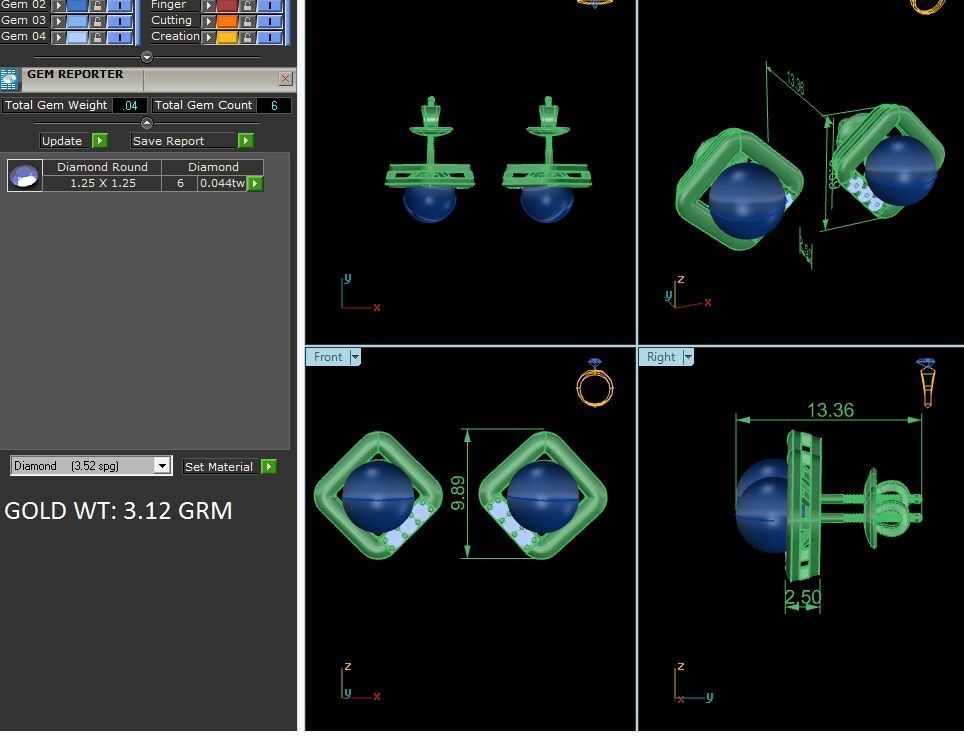Toggle the lock on Gem 04 layer
The height and width of the screenshot is (740, 964).
(97, 37)
